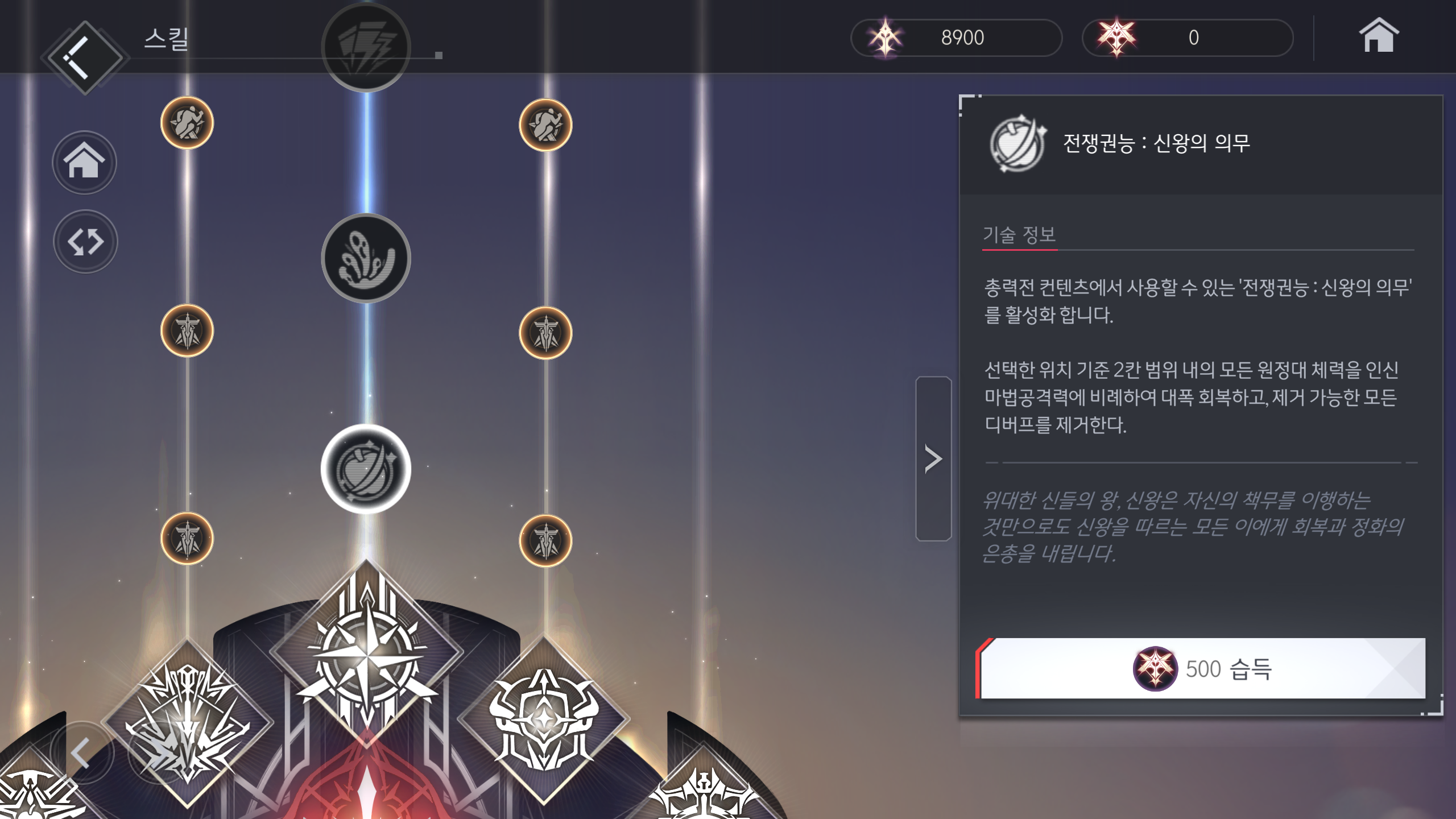Select the highlighted apple globe skill node
1456x819 pixels.
click(x=366, y=469)
